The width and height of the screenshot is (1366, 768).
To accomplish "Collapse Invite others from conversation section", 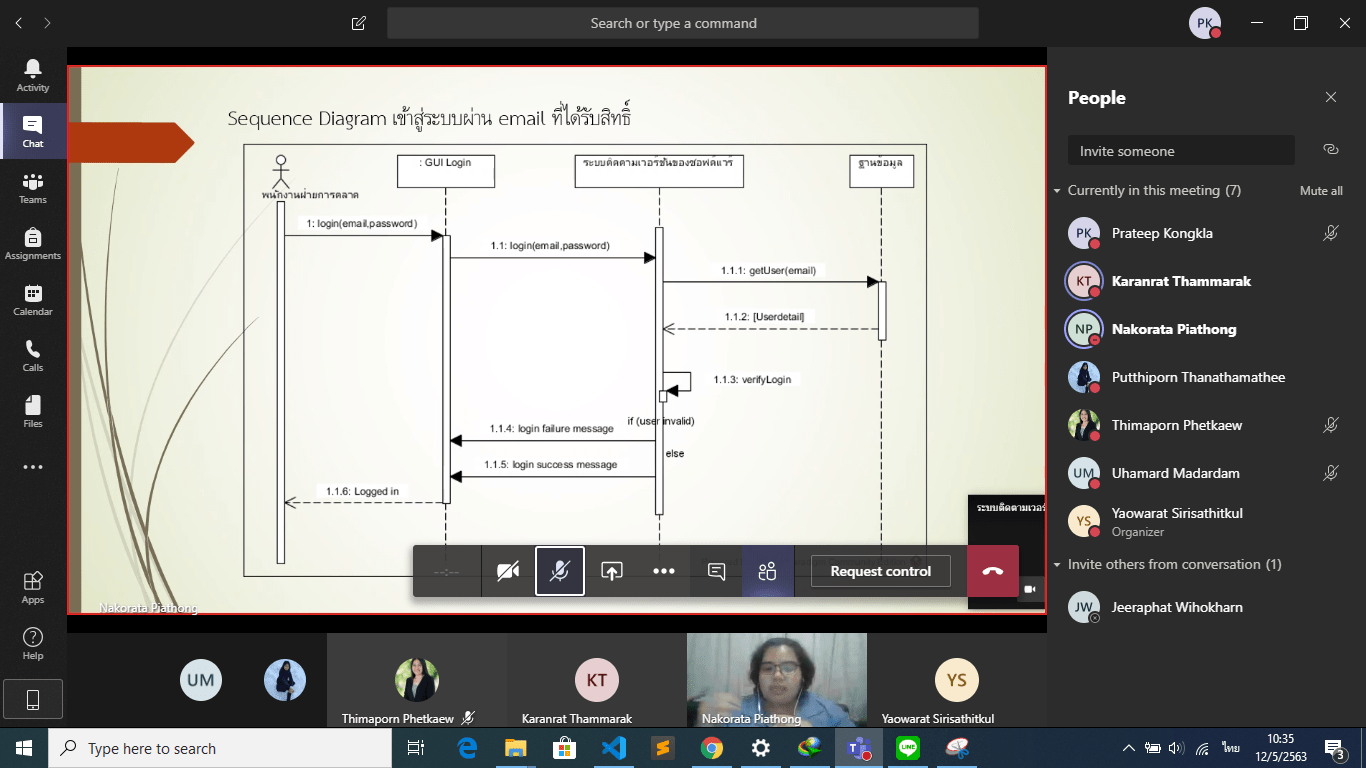I will [1057, 565].
